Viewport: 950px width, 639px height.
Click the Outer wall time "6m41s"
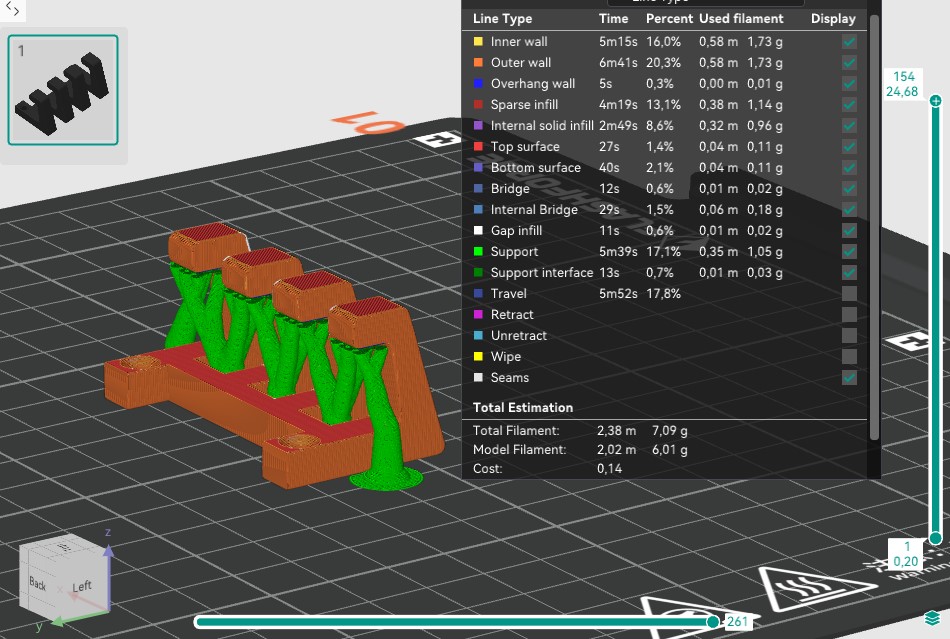[x=618, y=62]
